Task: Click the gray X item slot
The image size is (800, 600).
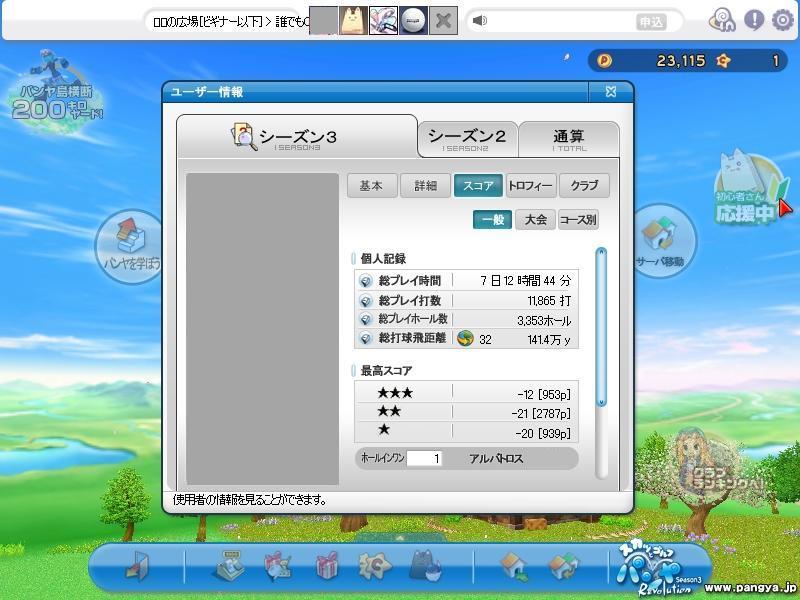Action: 443,20
